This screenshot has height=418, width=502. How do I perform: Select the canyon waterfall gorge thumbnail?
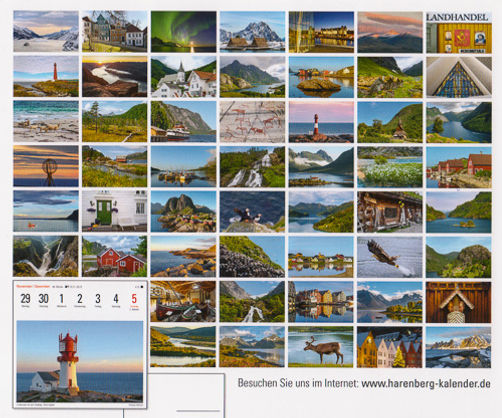(x=46, y=256)
